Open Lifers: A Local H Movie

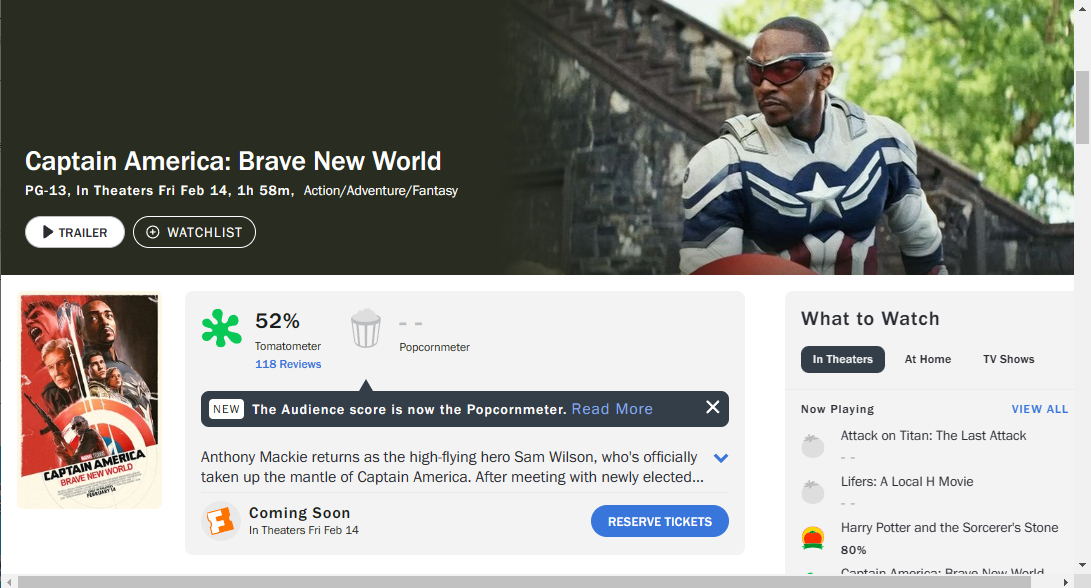click(x=907, y=482)
